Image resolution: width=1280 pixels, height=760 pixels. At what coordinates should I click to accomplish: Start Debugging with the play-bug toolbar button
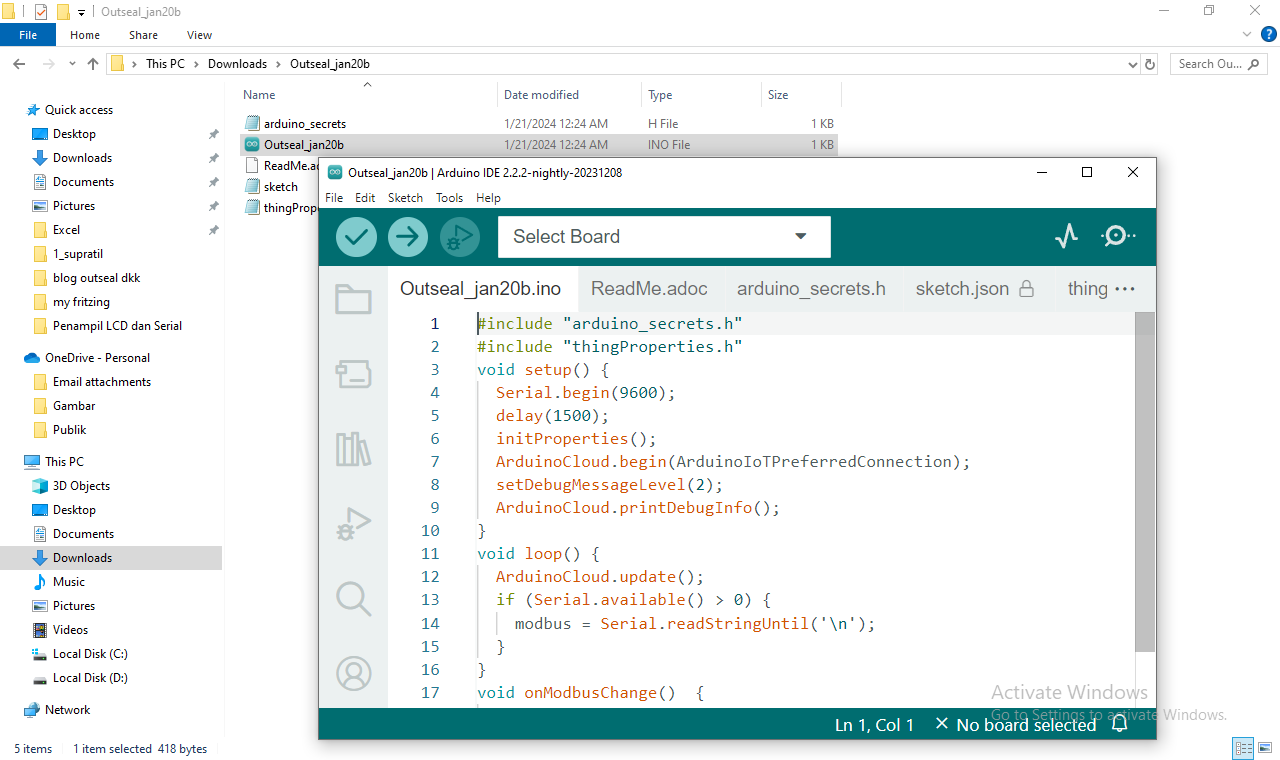point(460,237)
